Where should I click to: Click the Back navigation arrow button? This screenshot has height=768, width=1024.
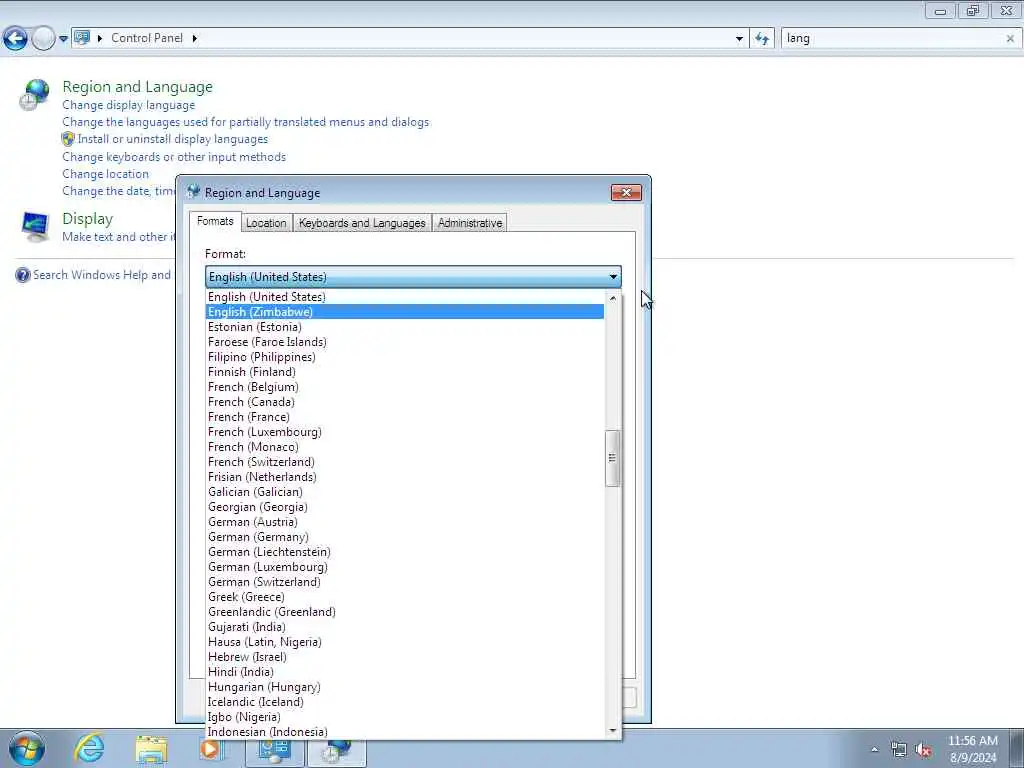[16, 39]
